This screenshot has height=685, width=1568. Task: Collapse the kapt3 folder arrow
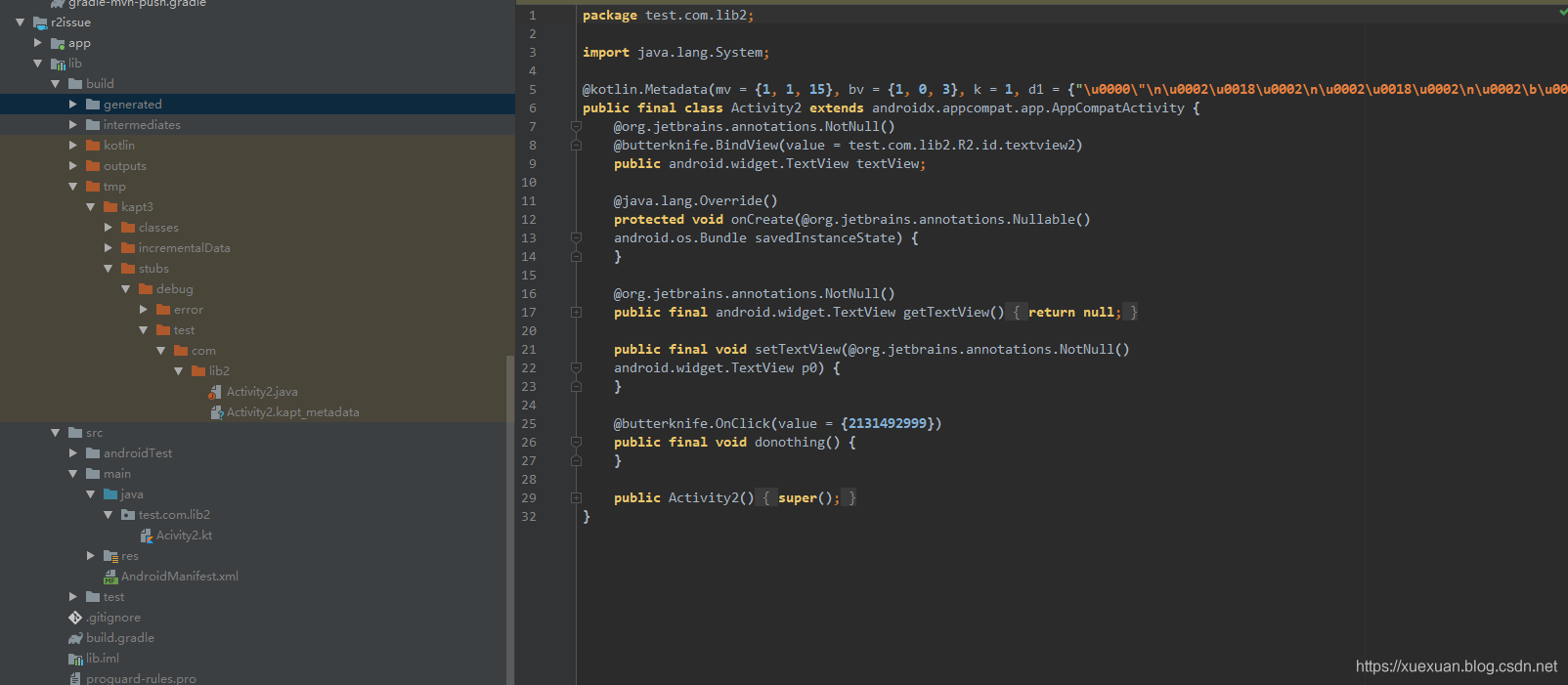point(90,207)
